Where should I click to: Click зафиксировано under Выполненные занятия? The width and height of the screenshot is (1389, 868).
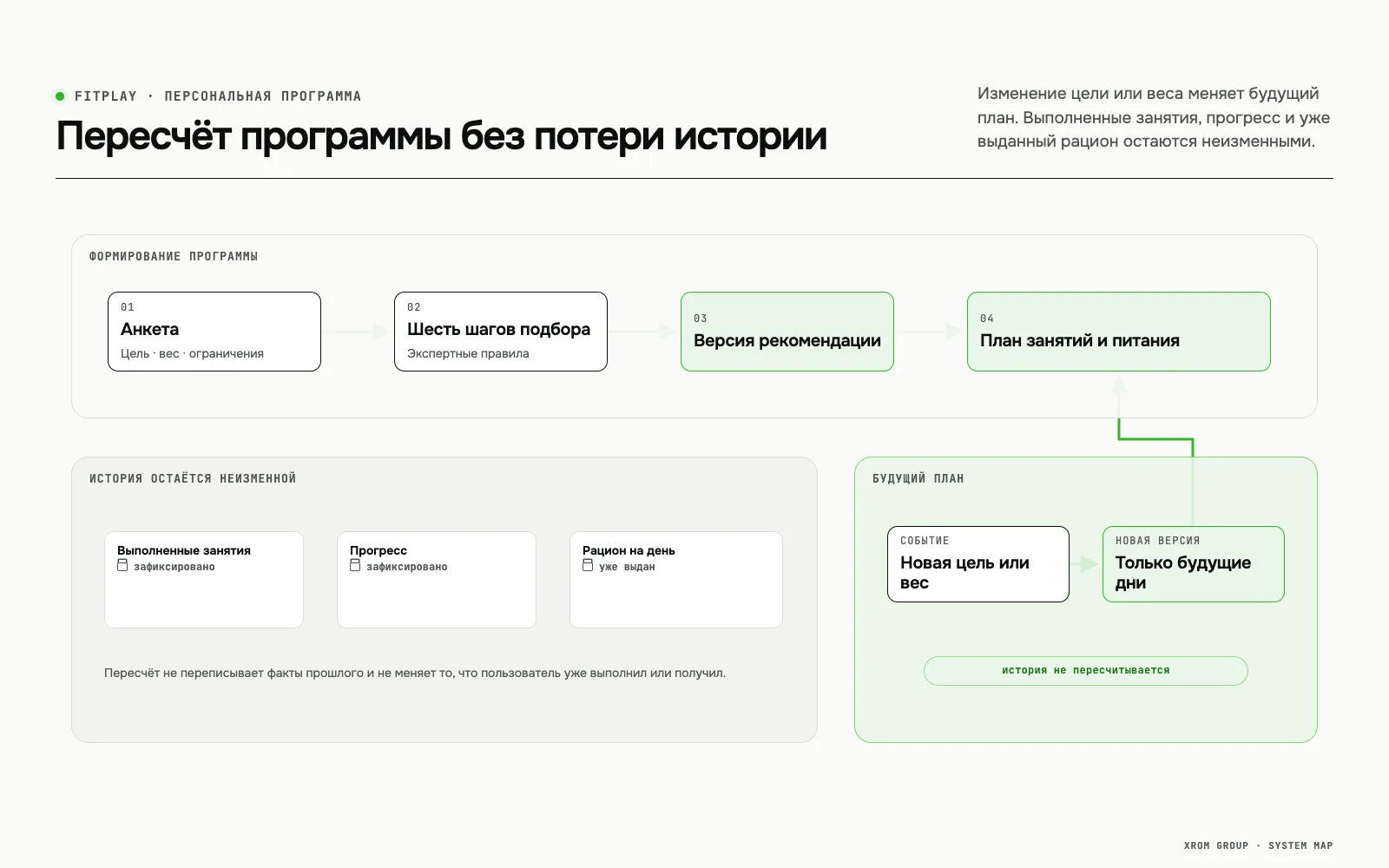[174, 567]
